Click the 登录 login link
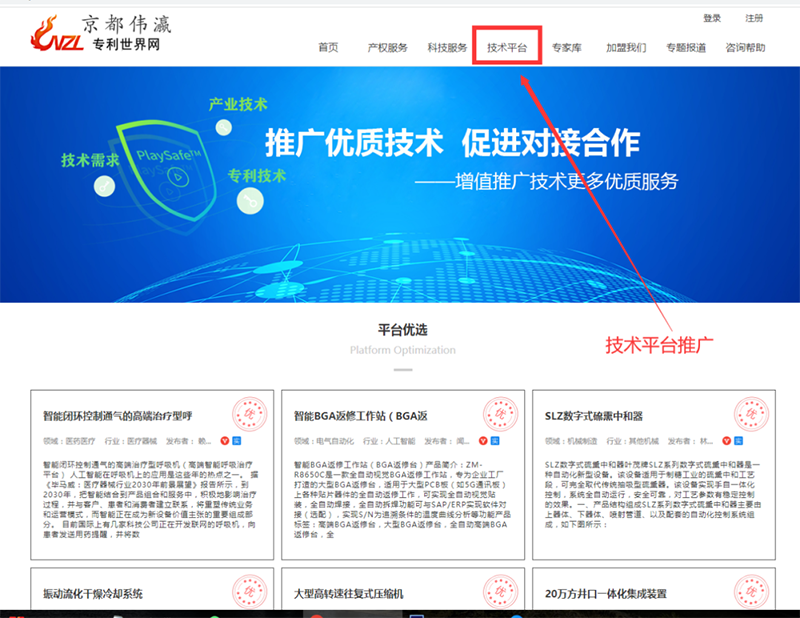 point(712,18)
